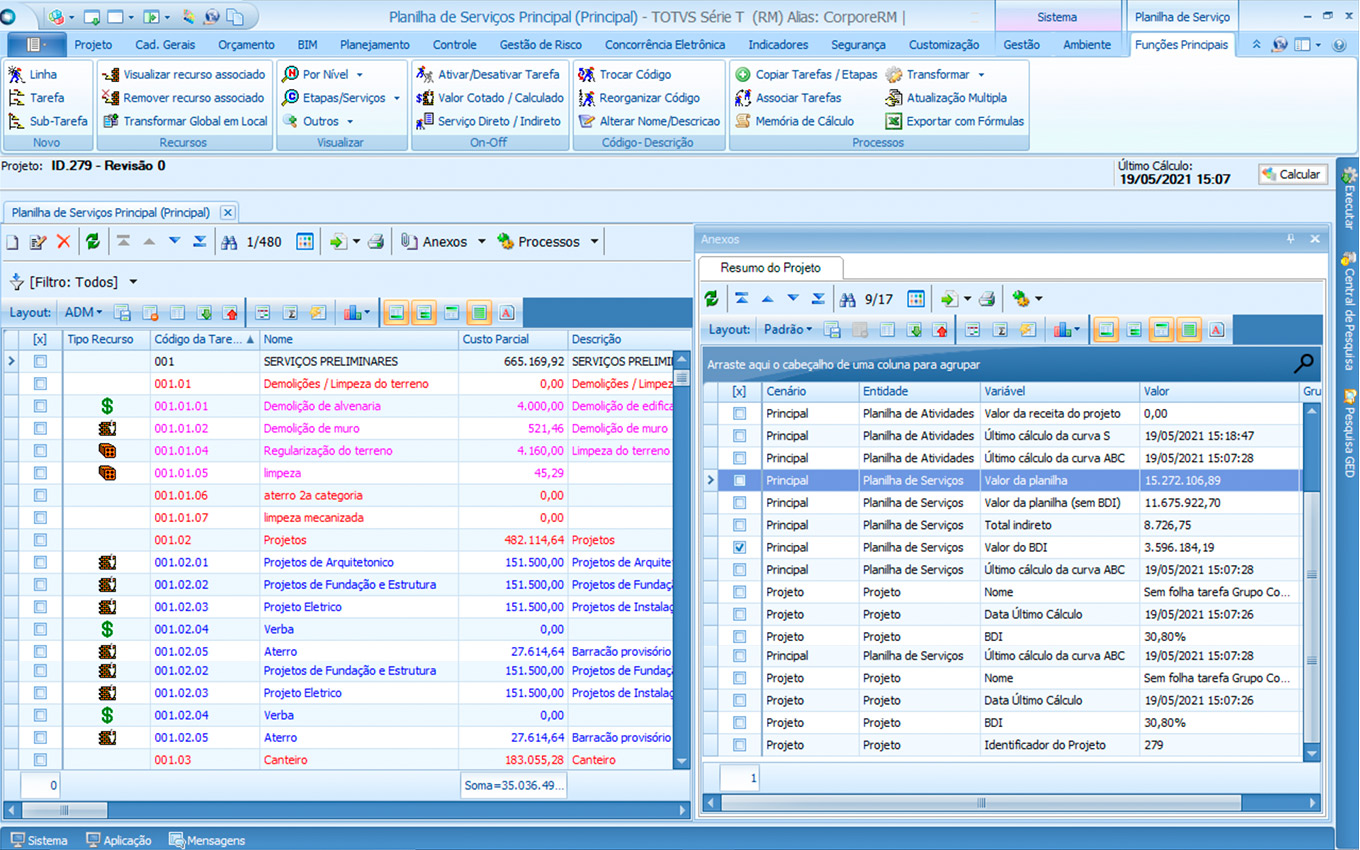Open the Anexos dropdown menu
Screen dimensions: 1360x850
[481, 242]
